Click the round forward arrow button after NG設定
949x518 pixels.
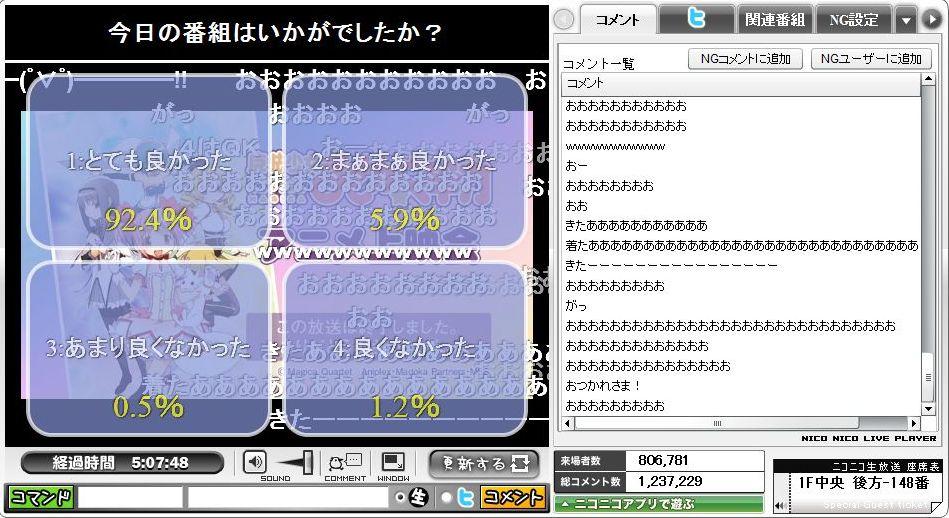[931, 19]
